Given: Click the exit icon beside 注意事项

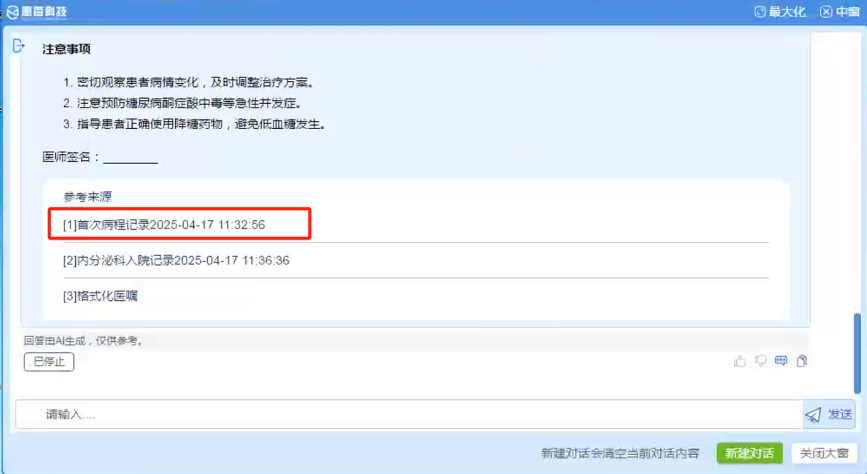Looking at the screenshot, I should click(18, 47).
